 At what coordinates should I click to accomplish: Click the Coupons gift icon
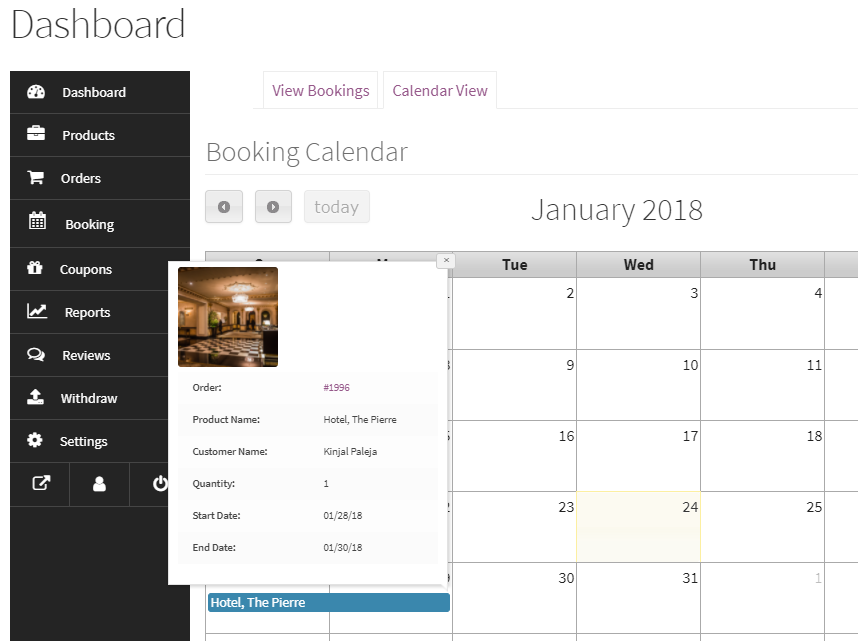[36, 268]
